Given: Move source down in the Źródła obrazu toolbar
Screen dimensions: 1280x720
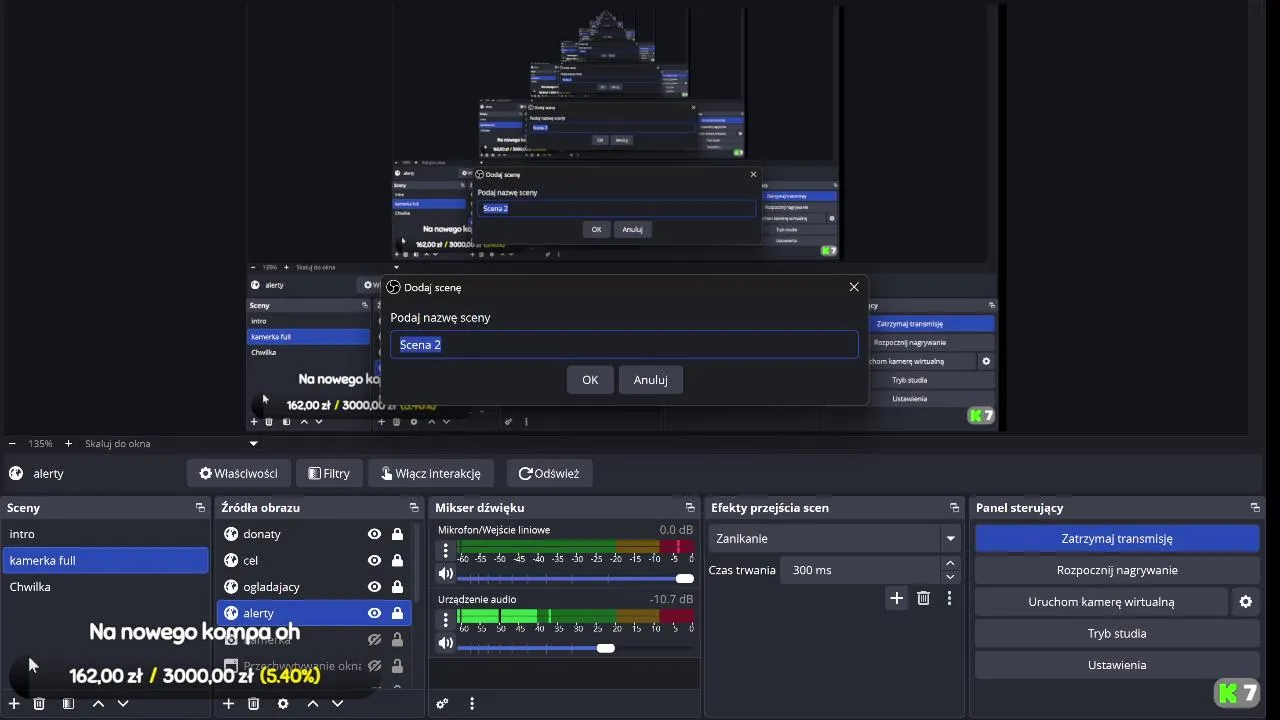Looking at the screenshot, I should point(337,704).
